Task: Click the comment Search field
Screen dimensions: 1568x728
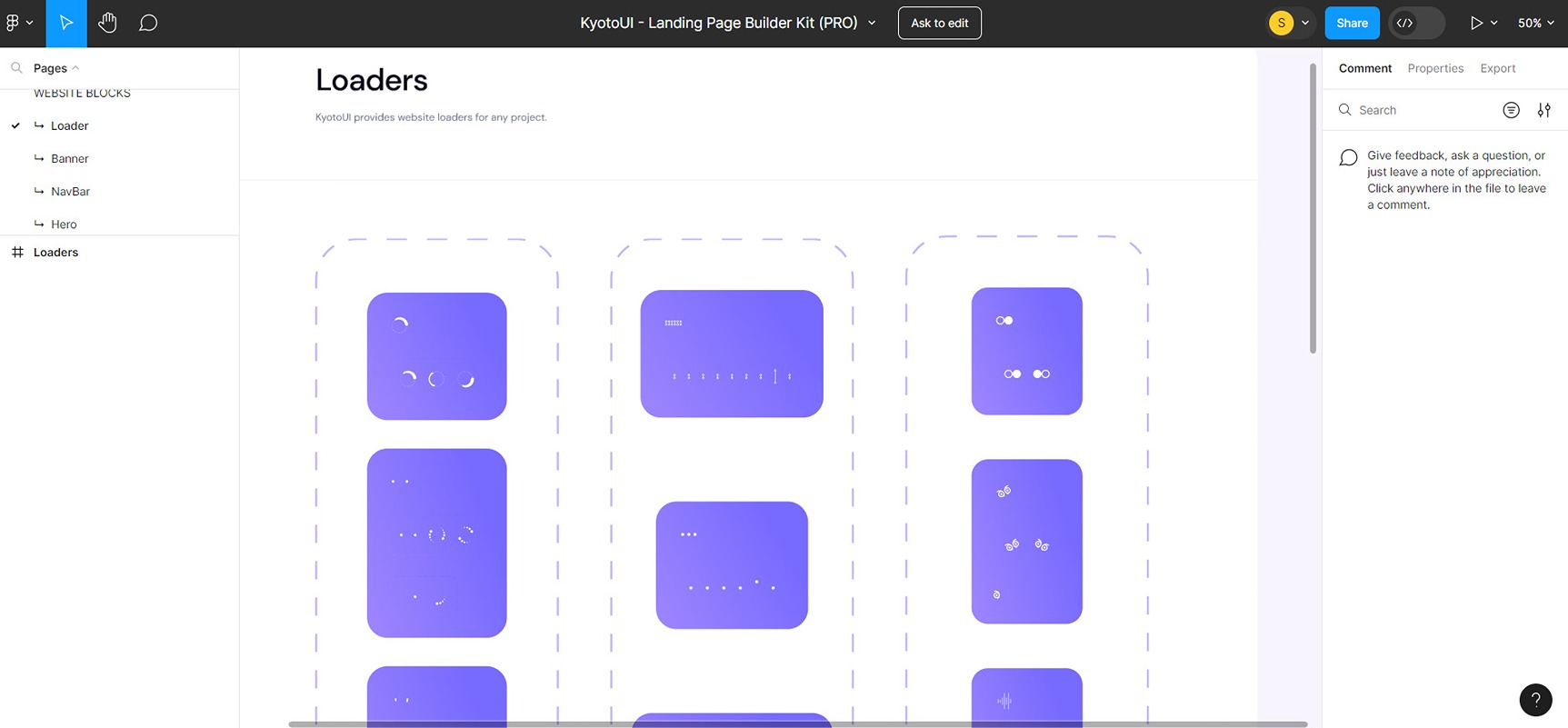Action: click(x=1418, y=110)
